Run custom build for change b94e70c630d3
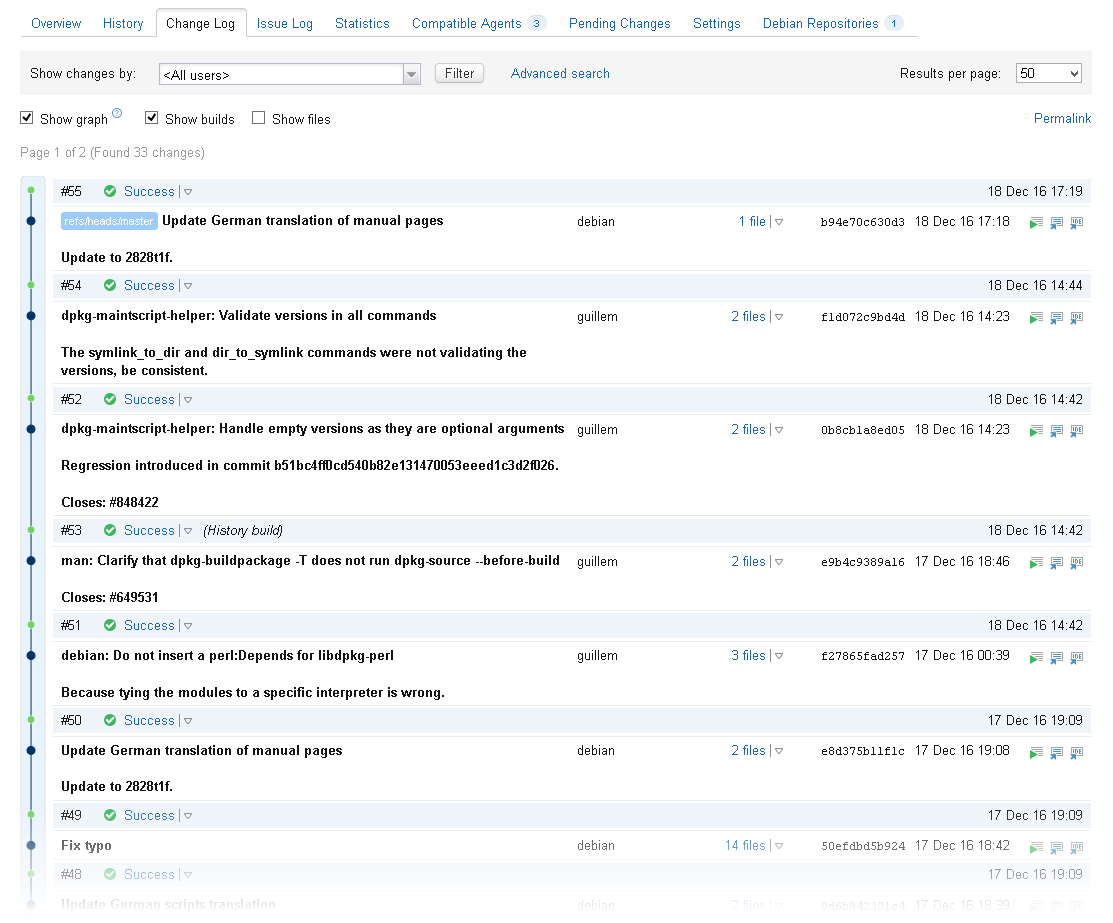 (1036, 223)
